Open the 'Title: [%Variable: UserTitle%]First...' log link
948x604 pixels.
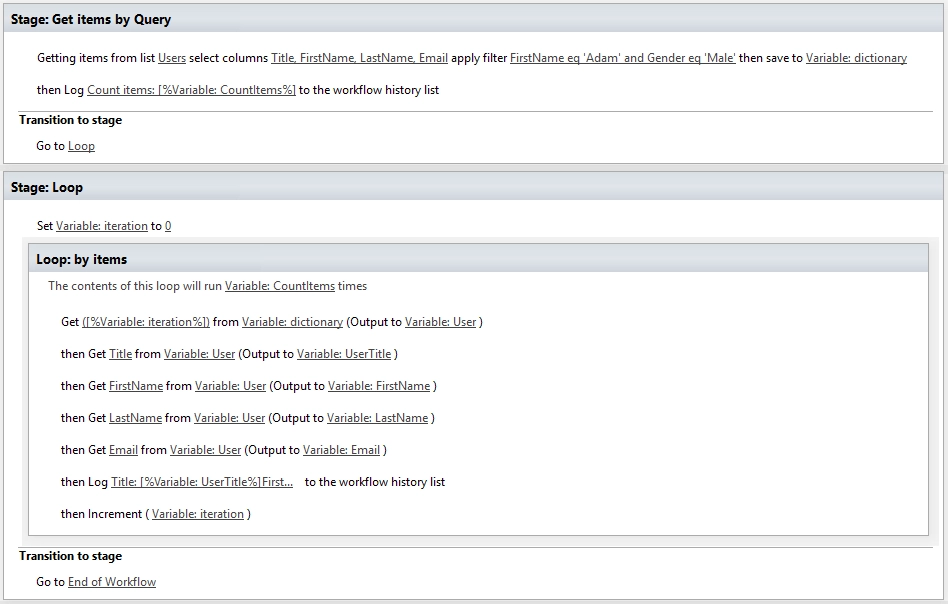[x=201, y=482]
